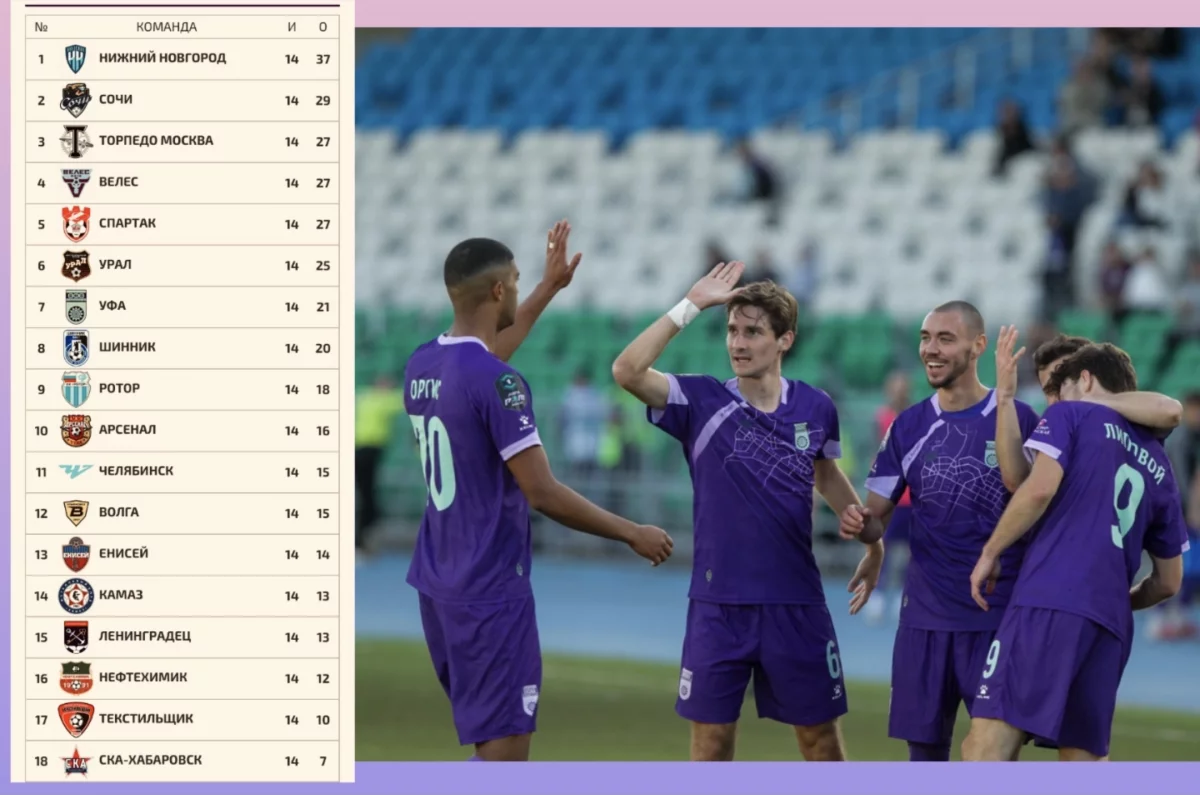This screenshot has height=795, width=1200.
Task: Click the Шинник club logo
Action: [x=75, y=348]
